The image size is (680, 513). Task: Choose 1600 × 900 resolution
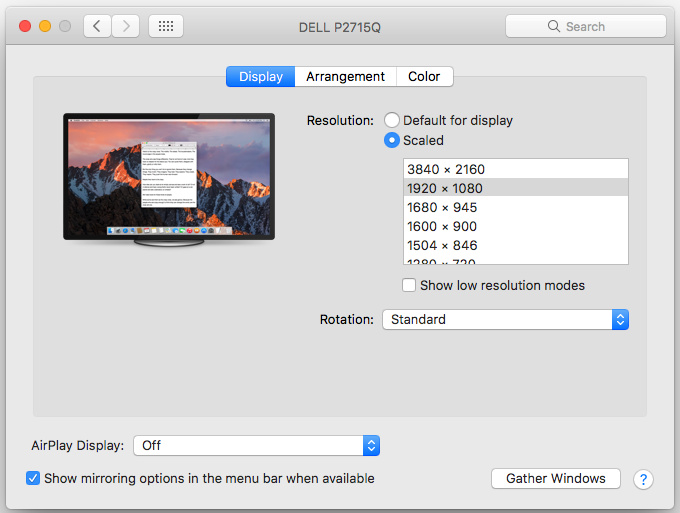(516, 226)
